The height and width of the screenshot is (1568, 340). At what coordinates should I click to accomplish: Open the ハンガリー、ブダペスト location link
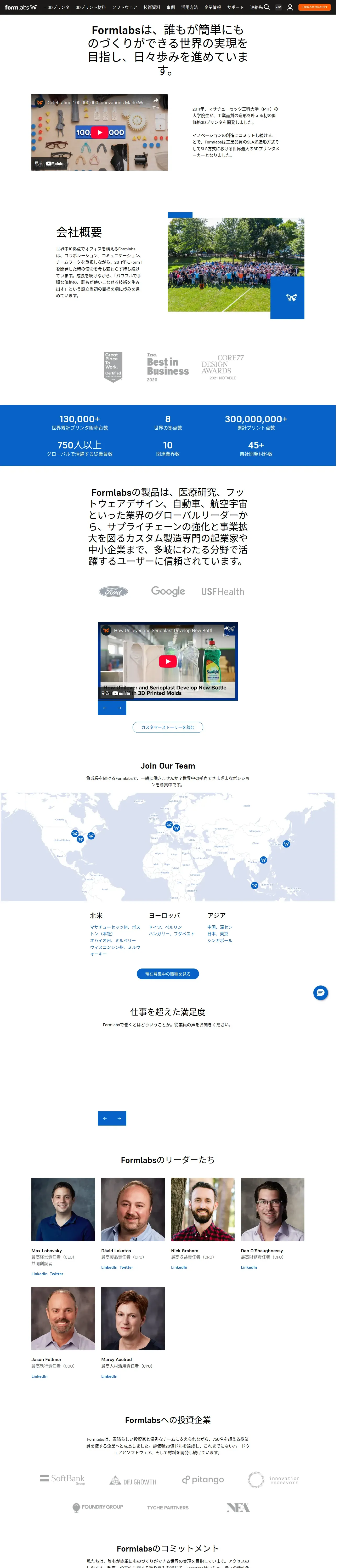pos(172,934)
